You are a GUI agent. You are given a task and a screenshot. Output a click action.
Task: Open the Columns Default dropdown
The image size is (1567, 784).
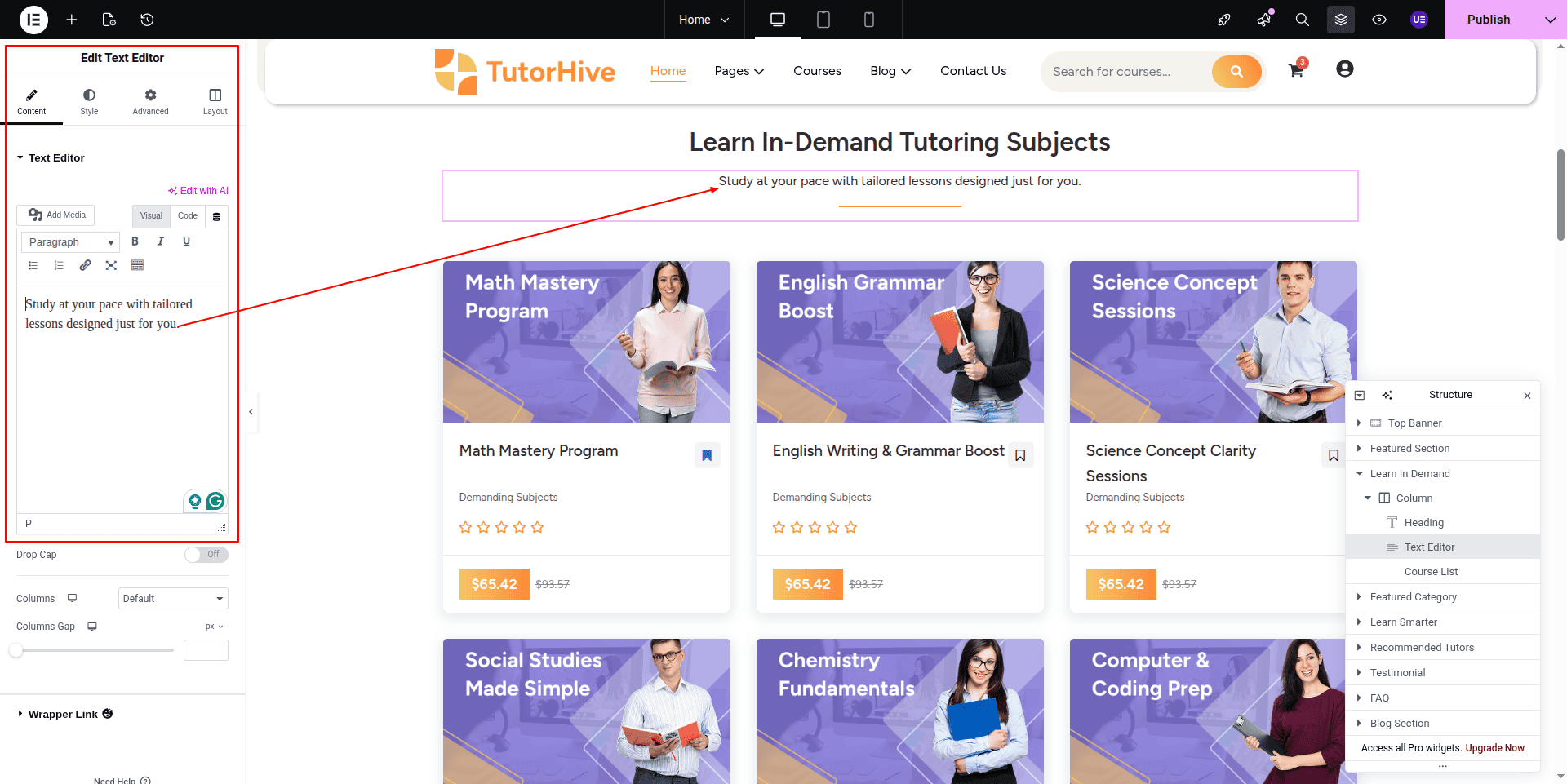point(173,599)
